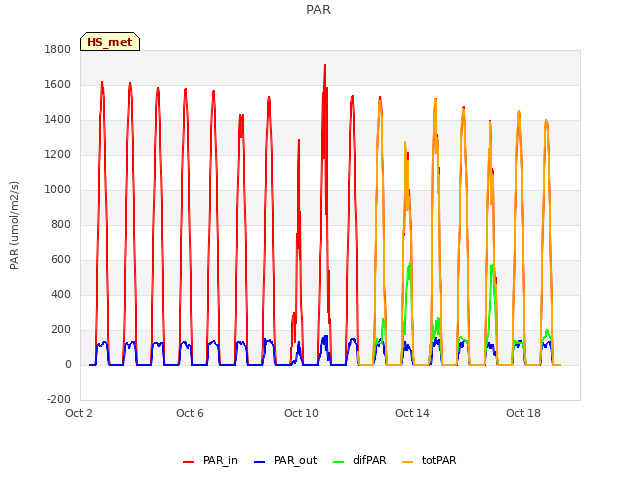Click the 200 y-axis tick label
Image resolution: width=640 pixels, height=480 pixels.
pos(61,330)
